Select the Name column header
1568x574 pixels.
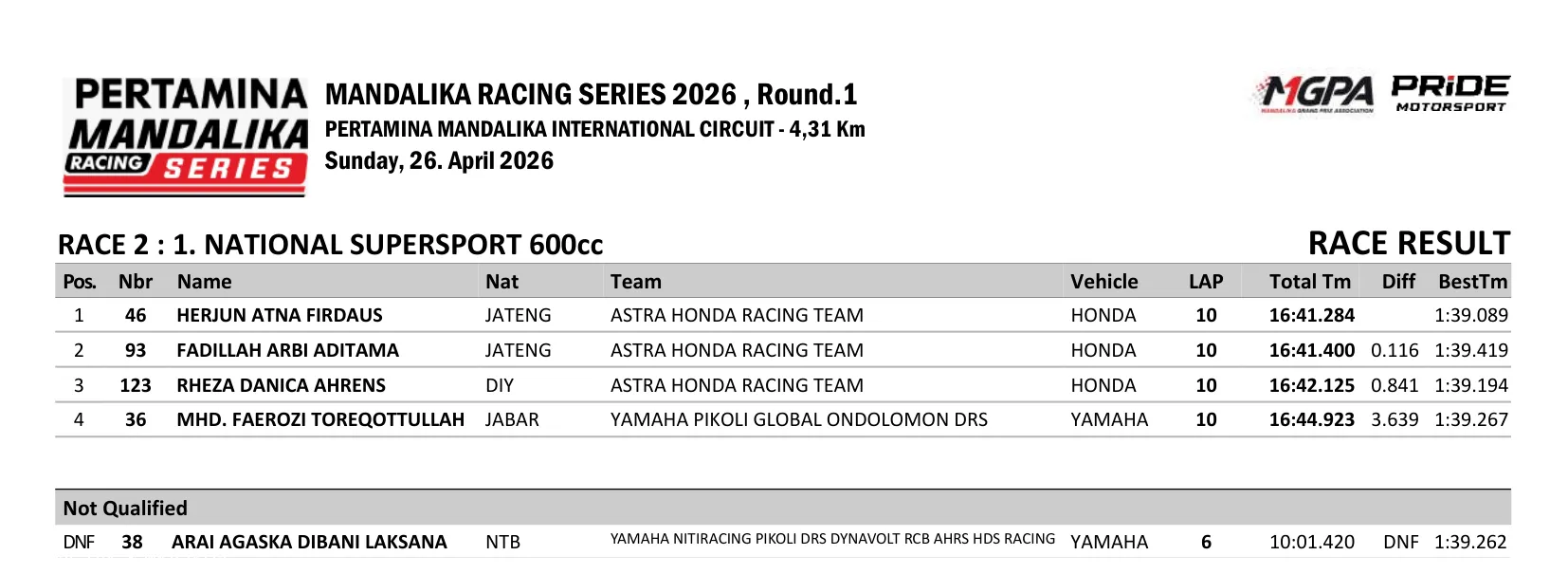pyautogui.click(x=204, y=282)
